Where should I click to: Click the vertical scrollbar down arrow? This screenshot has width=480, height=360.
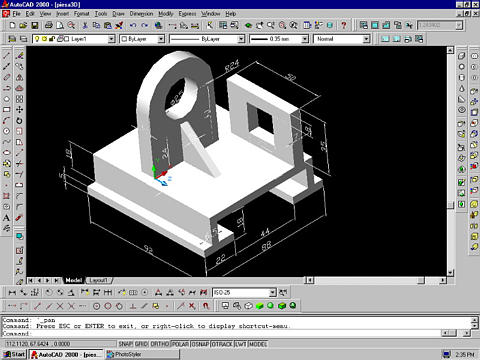click(450, 272)
